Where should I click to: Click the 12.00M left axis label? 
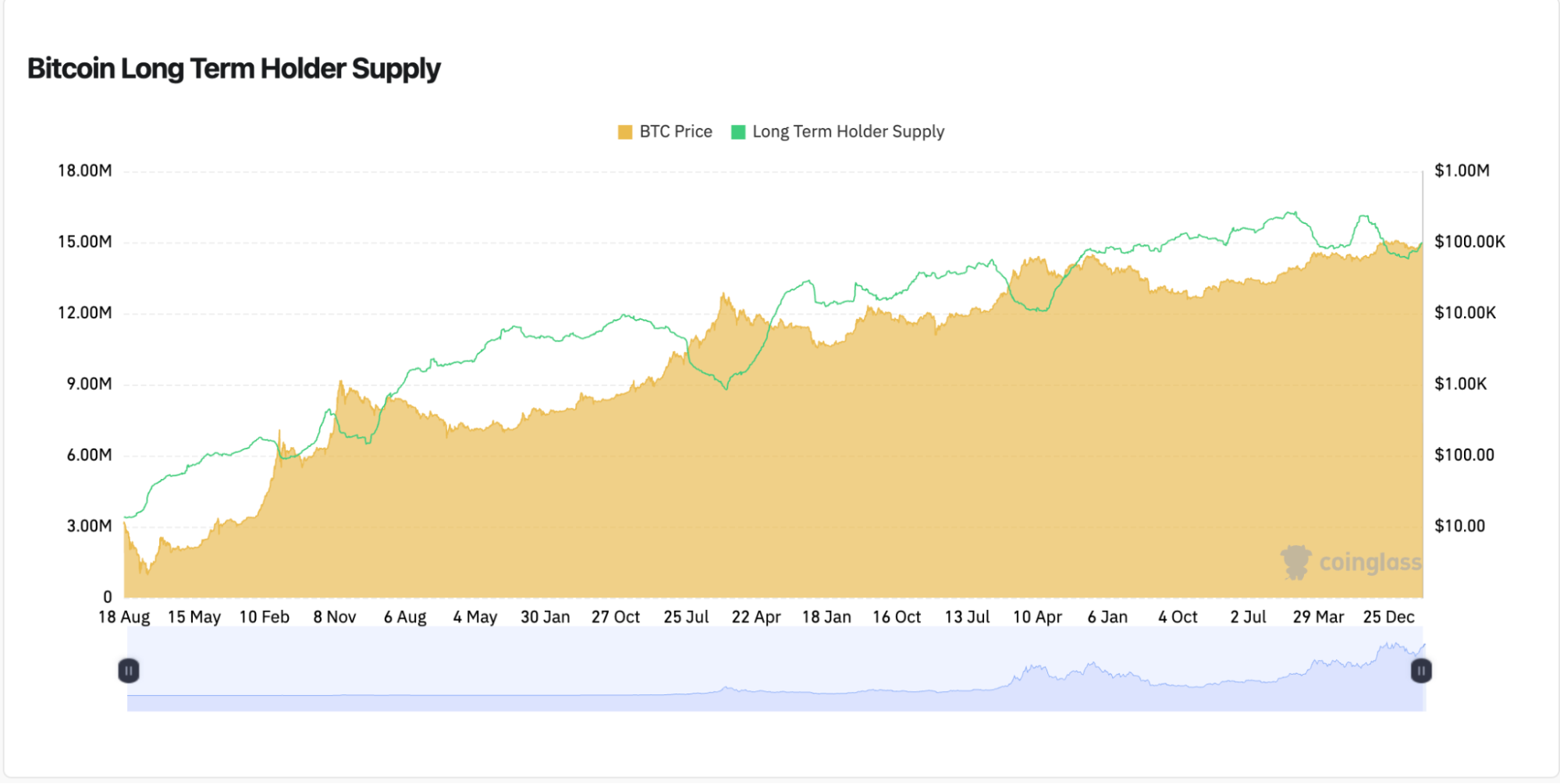[85, 313]
